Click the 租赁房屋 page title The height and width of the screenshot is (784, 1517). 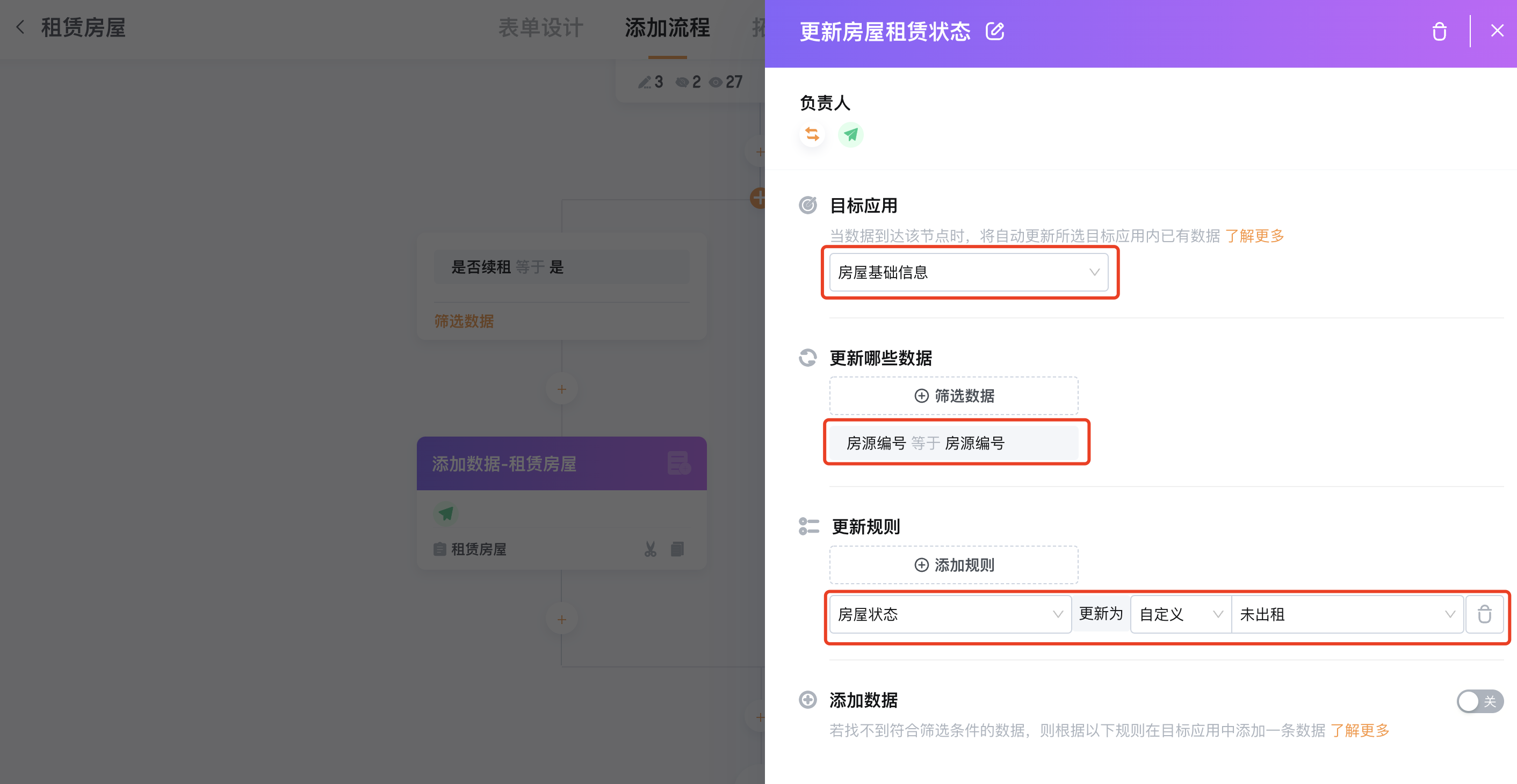pos(83,28)
